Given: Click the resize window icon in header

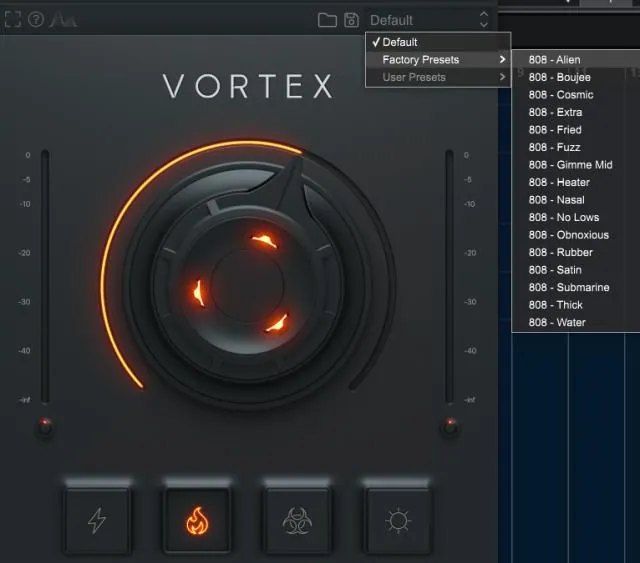Looking at the screenshot, I should [x=11, y=20].
